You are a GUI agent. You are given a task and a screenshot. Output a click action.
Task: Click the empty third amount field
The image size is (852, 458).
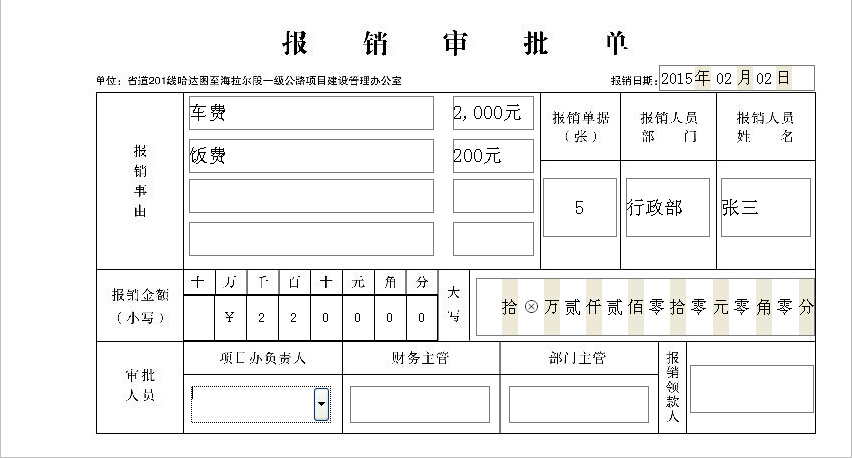(x=493, y=196)
